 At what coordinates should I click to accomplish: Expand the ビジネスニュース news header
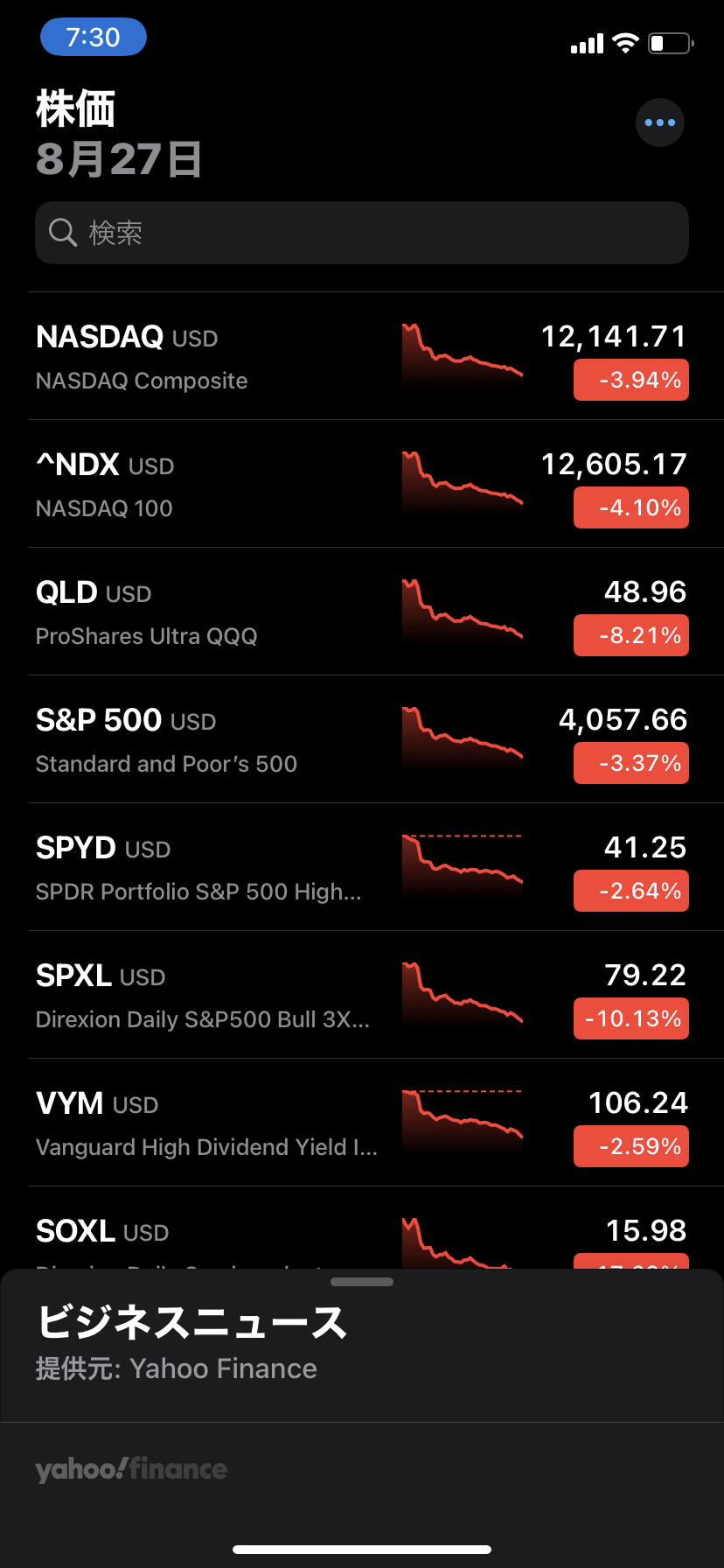click(x=192, y=1322)
